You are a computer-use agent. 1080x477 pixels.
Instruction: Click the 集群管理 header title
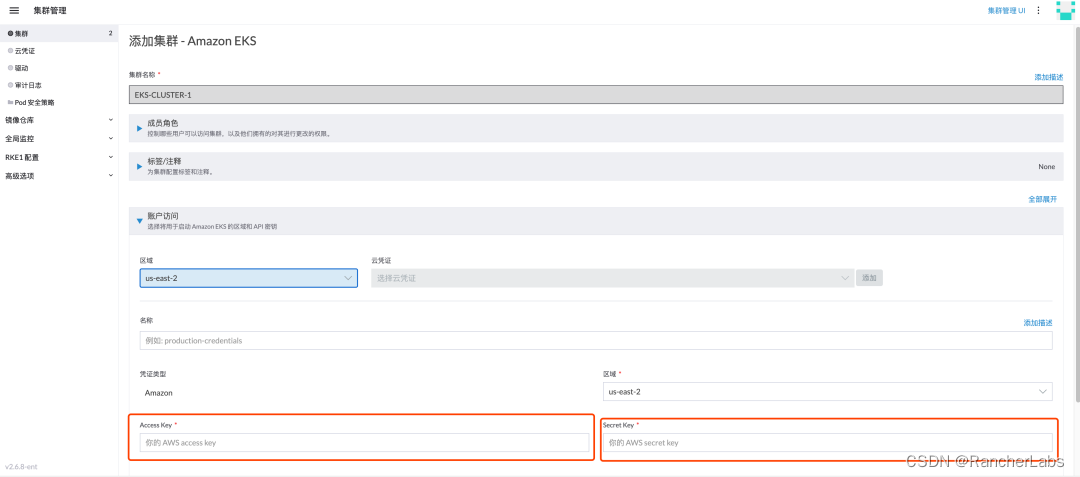pyautogui.click(x=50, y=11)
